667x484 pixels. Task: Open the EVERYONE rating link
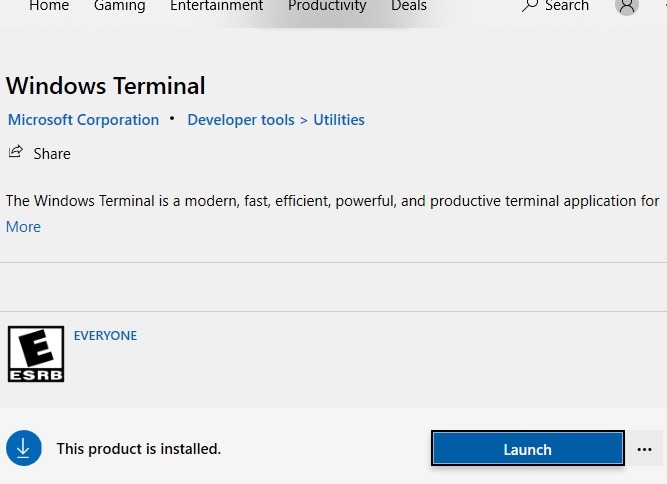coord(105,336)
